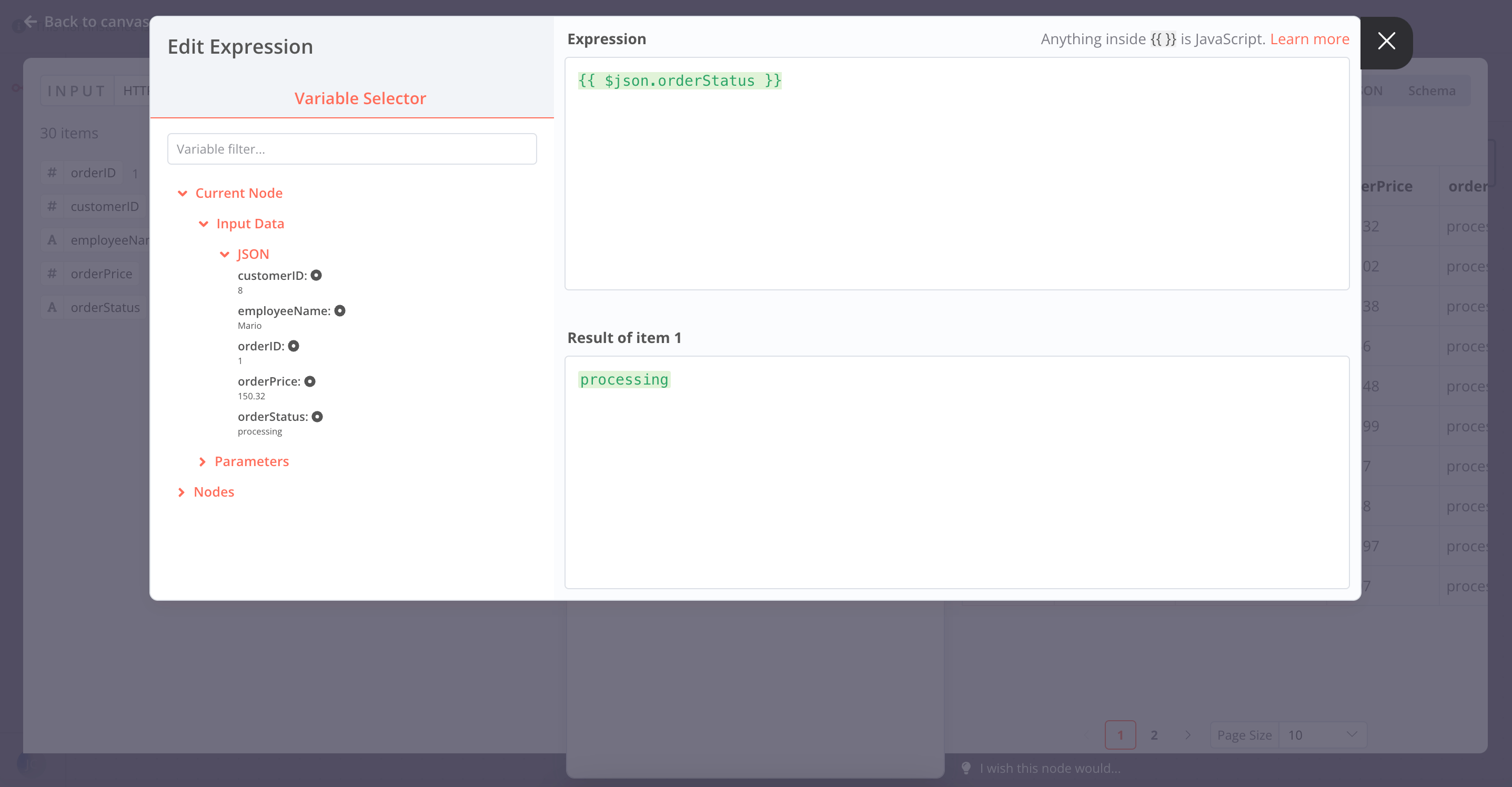Insert the customerID variable using its target icon
This screenshot has height=787, width=1512.
pos(317,275)
